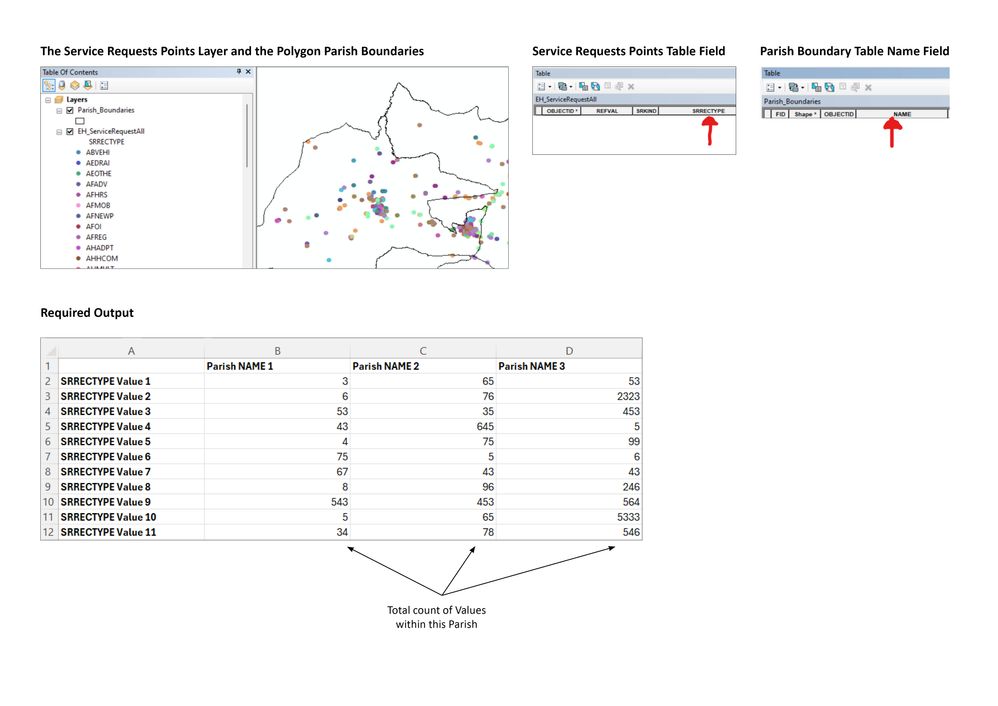This screenshot has width=998, height=706.
Task: Select the Shape column header
Action: (805, 114)
